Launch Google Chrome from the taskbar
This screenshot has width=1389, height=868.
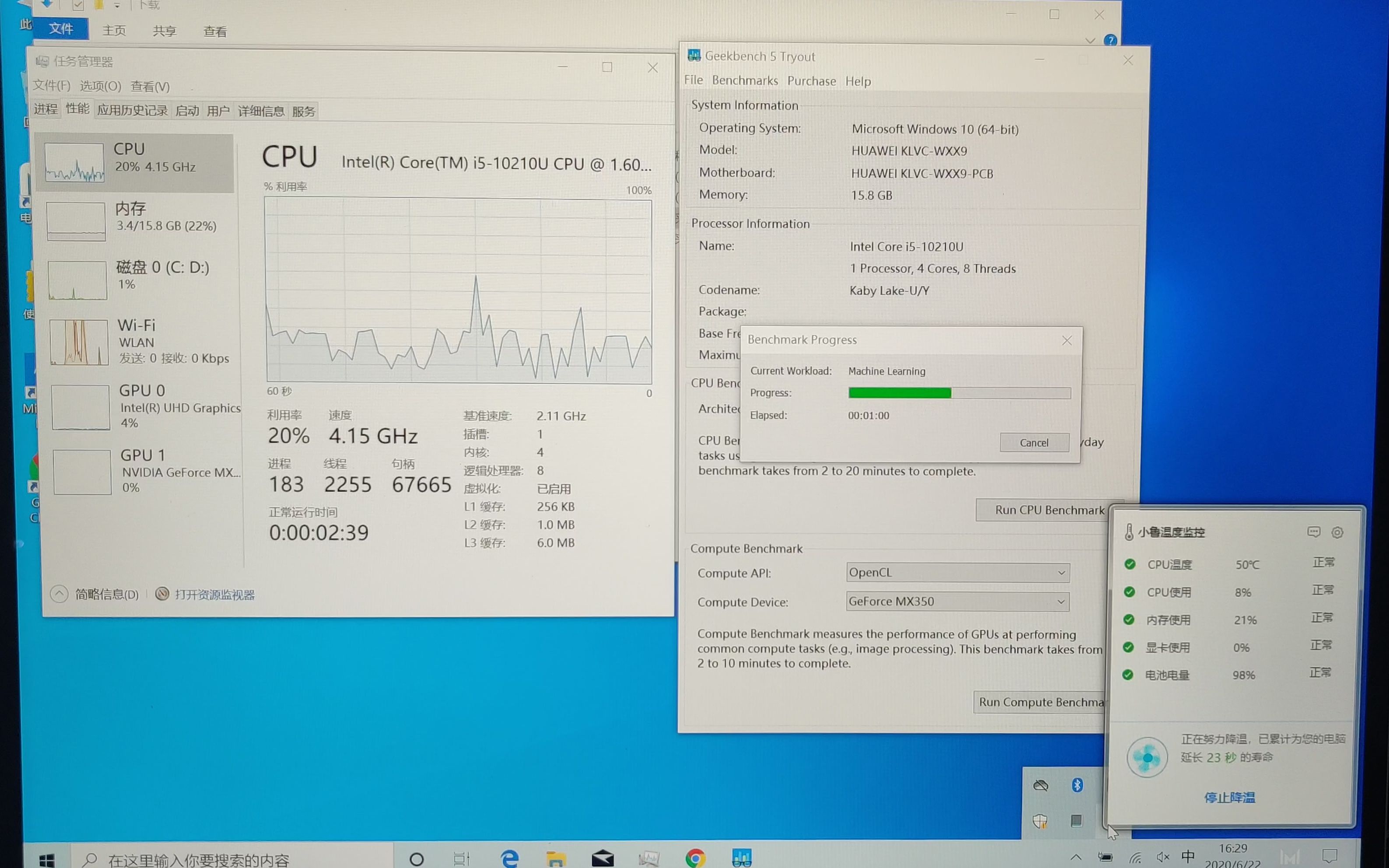[695, 858]
